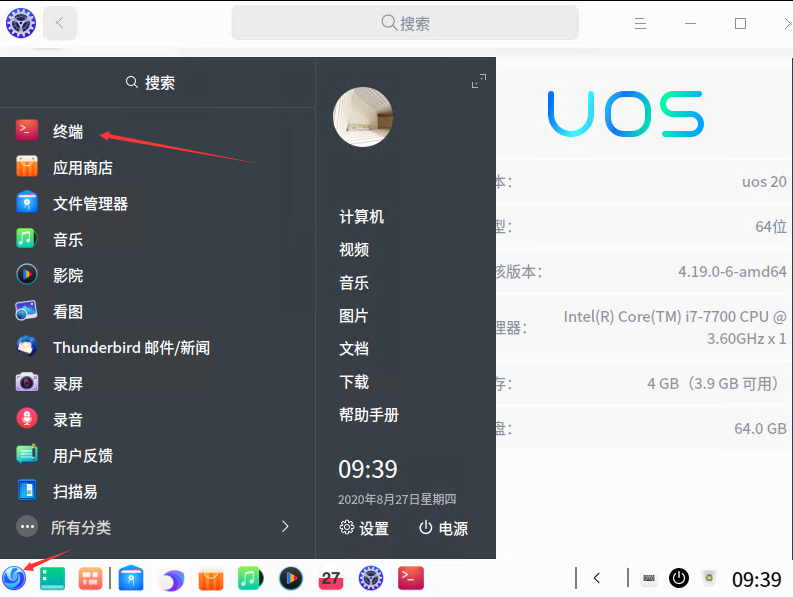Viewport: 793px width, 597px height.
Task: Select type value 64位
Action: click(771, 227)
